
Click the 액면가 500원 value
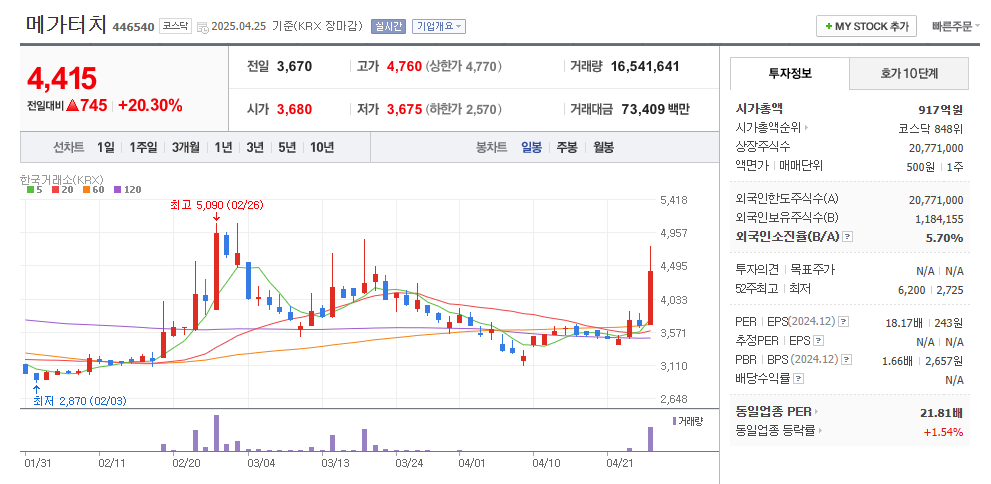point(918,167)
